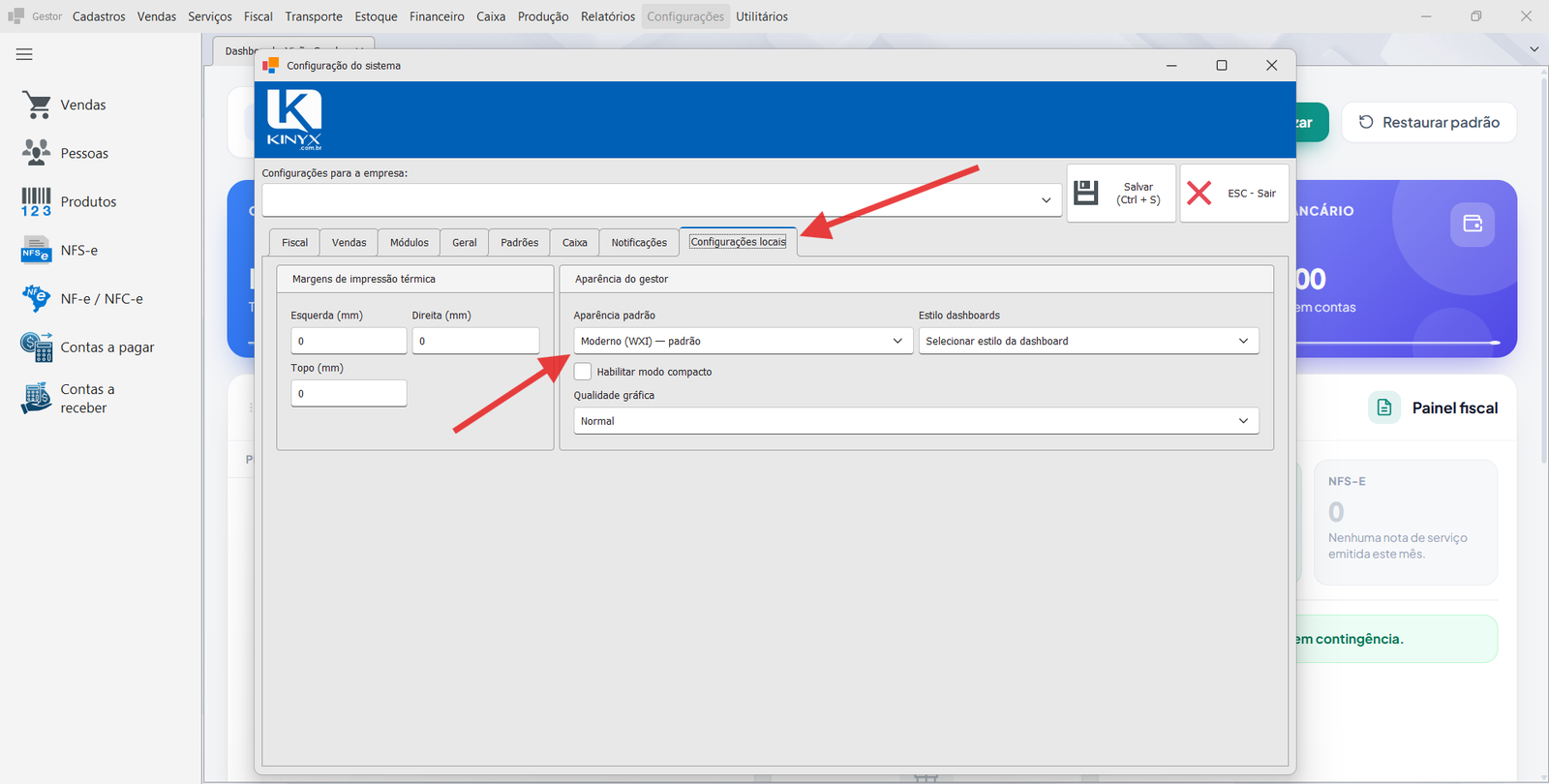Click the Topo (mm) margin field
Image resolution: width=1549 pixels, height=784 pixels.
349,393
